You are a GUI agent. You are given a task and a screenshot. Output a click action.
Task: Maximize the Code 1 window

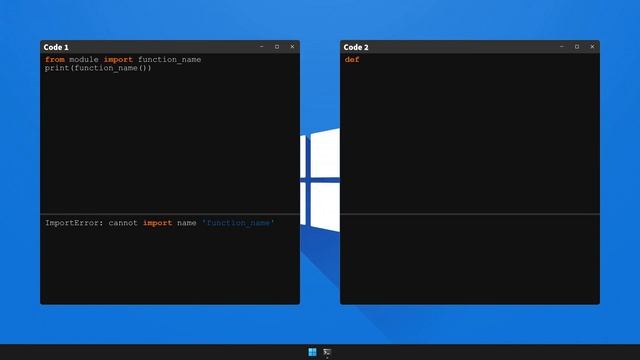(x=277, y=47)
